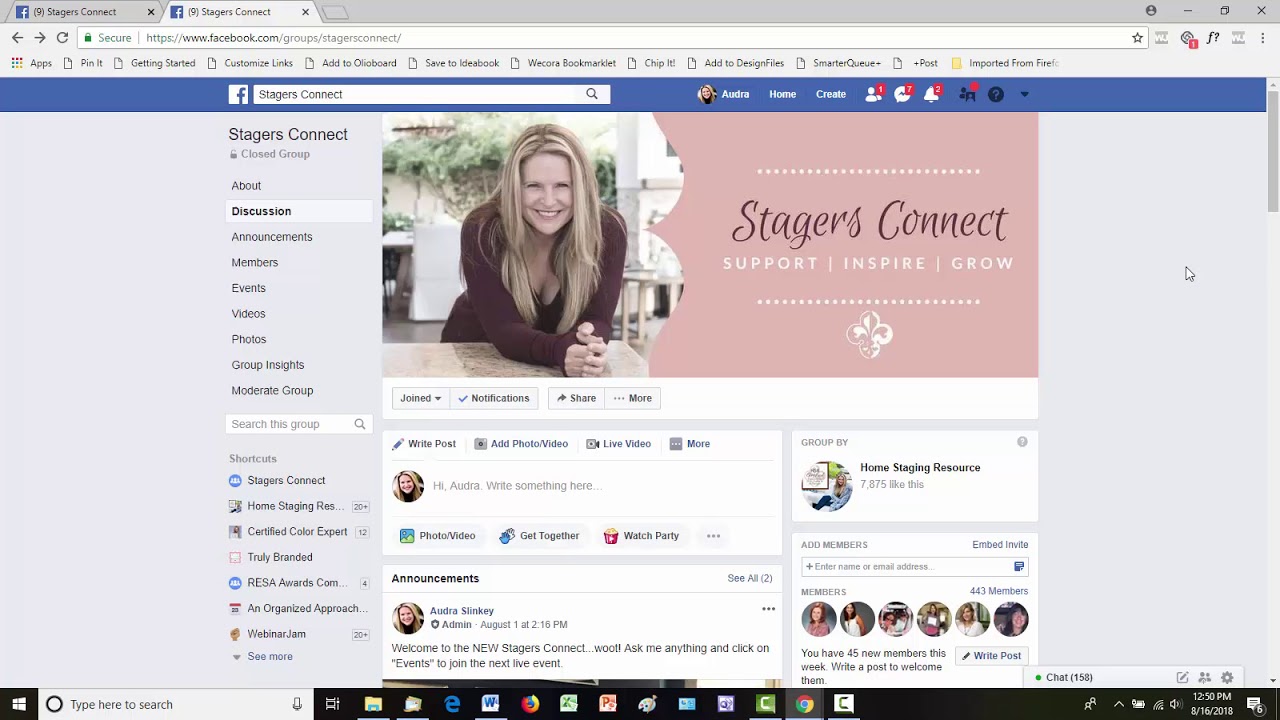The height and width of the screenshot is (720, 1280).
Task: Open chat settings gear icon
Action: click(x=1227, y=677)
